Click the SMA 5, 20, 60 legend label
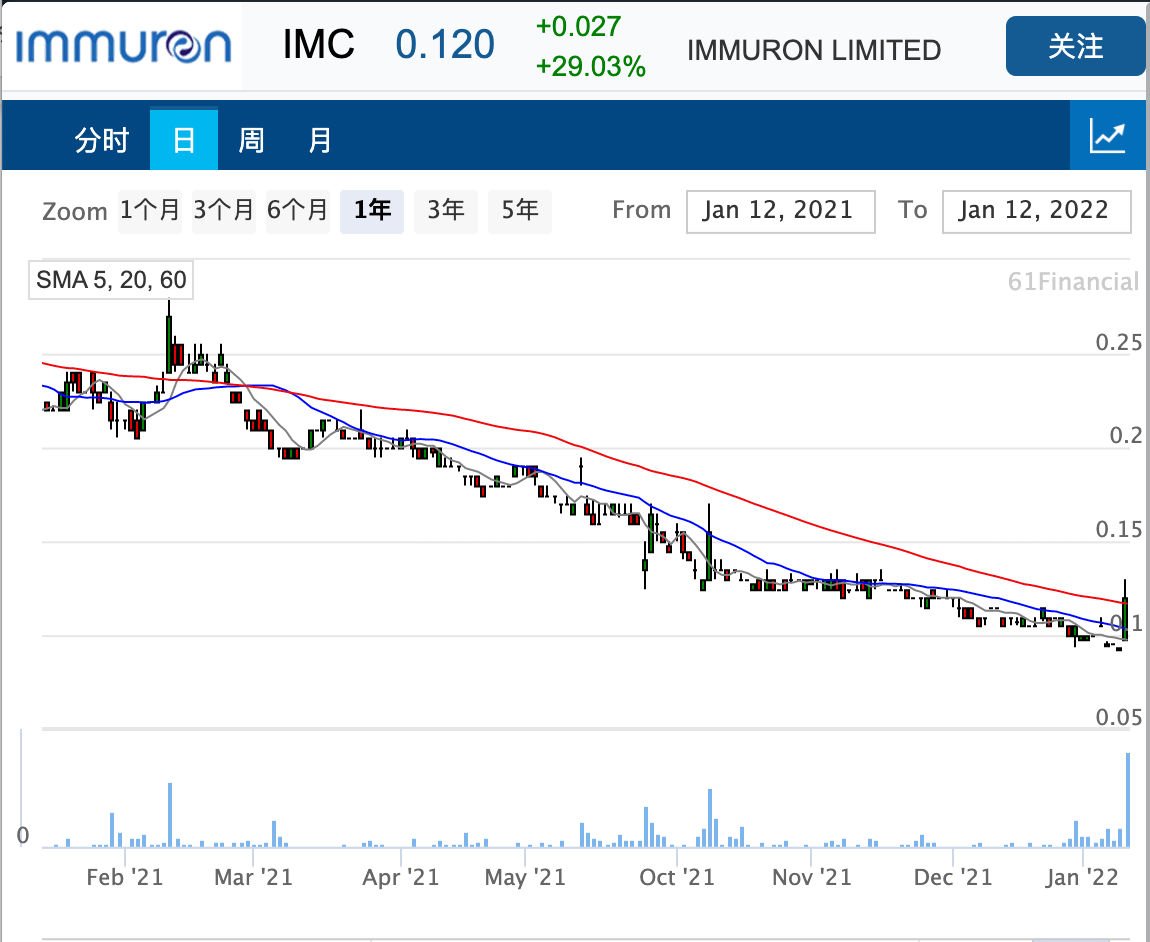This screenshot has width=1150, height=942. [x=111, y=280]
